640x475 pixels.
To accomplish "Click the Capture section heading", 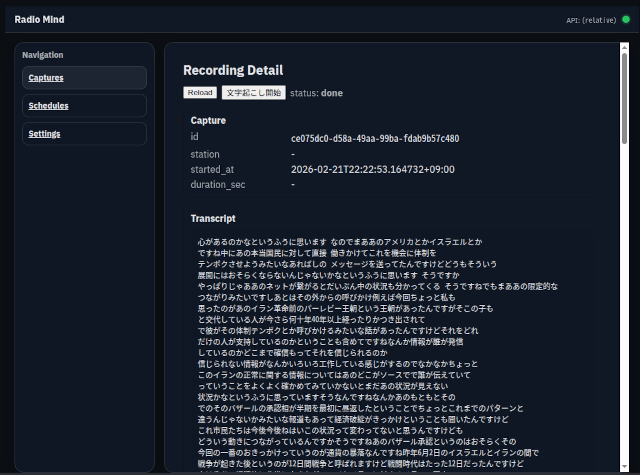I will coord(208,121).
